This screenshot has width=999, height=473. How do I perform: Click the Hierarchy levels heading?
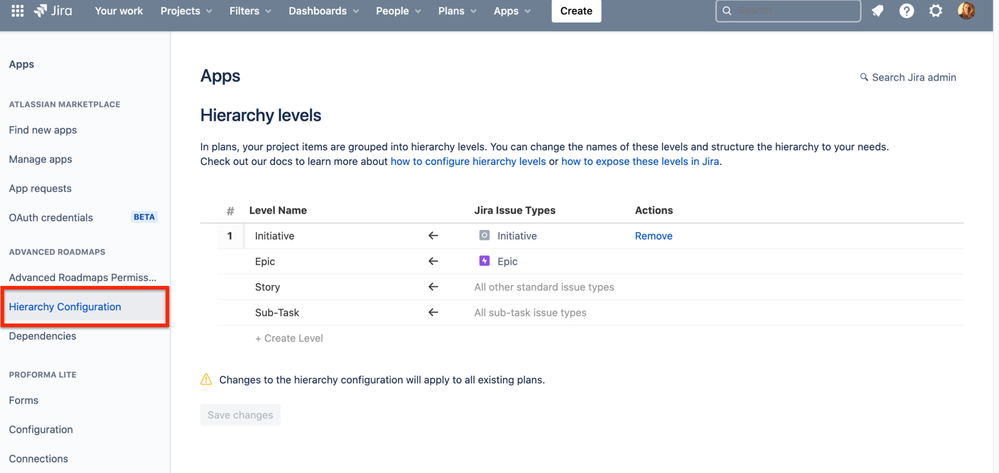[261, 115]
